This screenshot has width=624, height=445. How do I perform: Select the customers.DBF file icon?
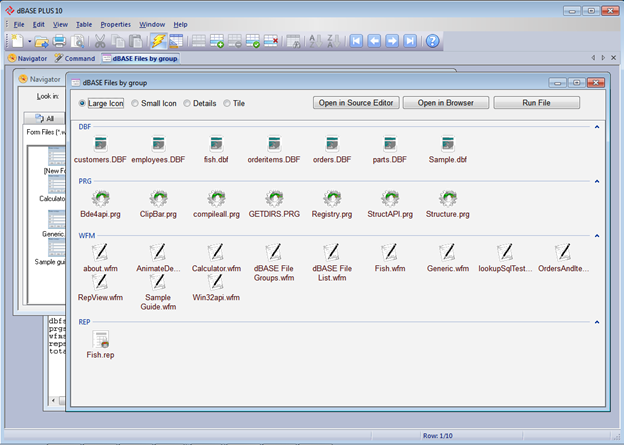tap(100, 144)
